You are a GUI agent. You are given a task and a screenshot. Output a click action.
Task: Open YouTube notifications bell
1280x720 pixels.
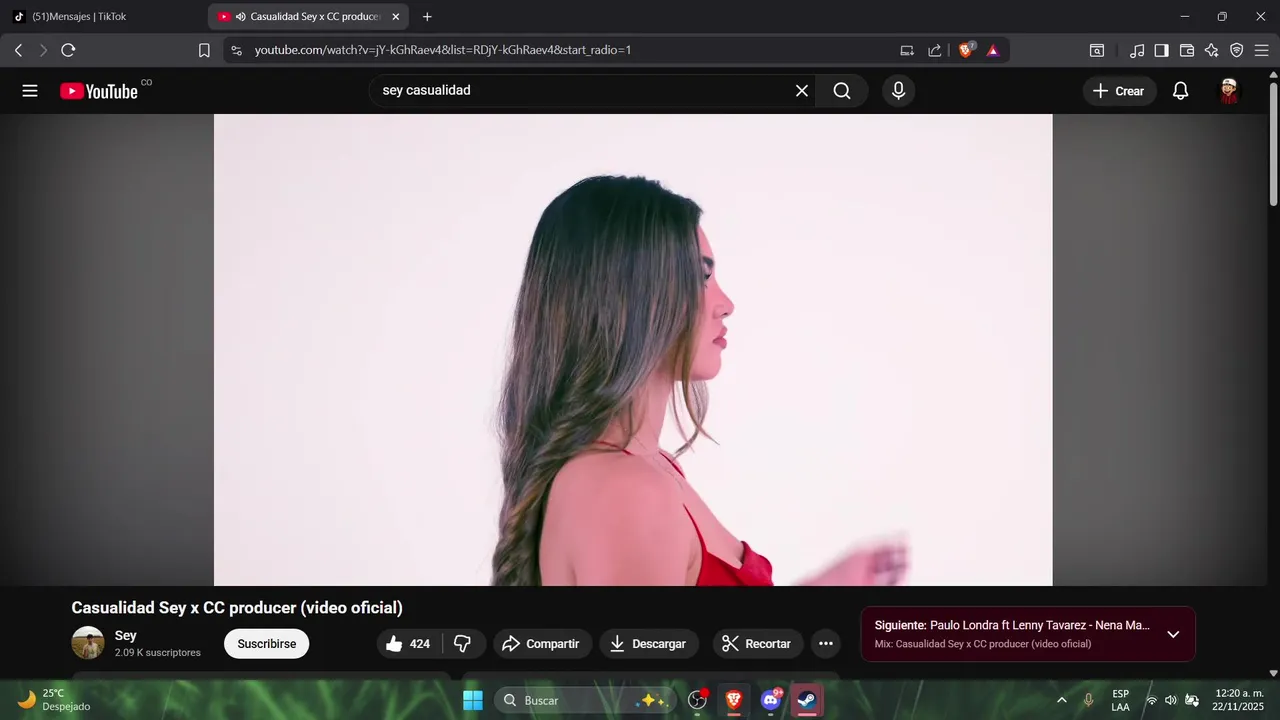(x=1180, y=91)
